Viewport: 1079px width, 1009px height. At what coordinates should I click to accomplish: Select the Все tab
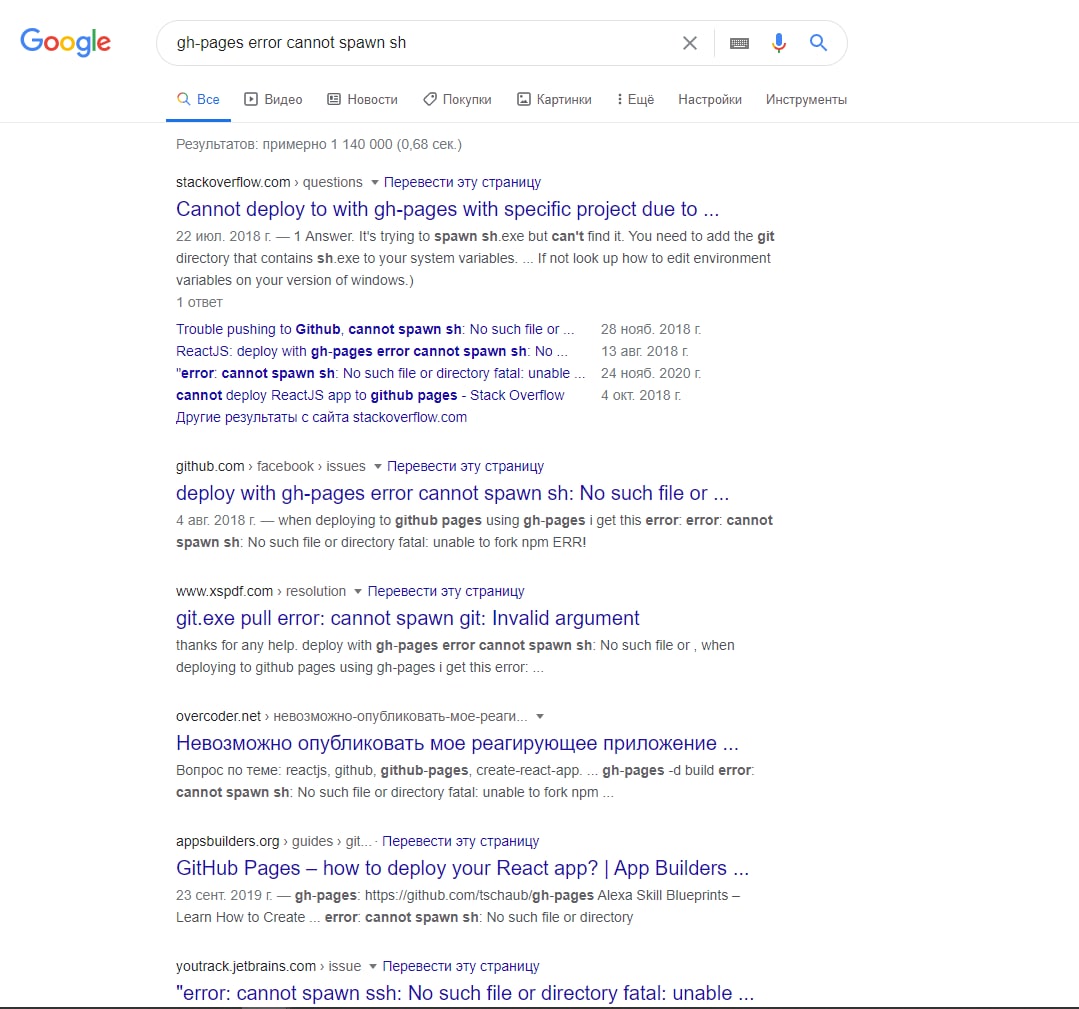tap(198, 99)
